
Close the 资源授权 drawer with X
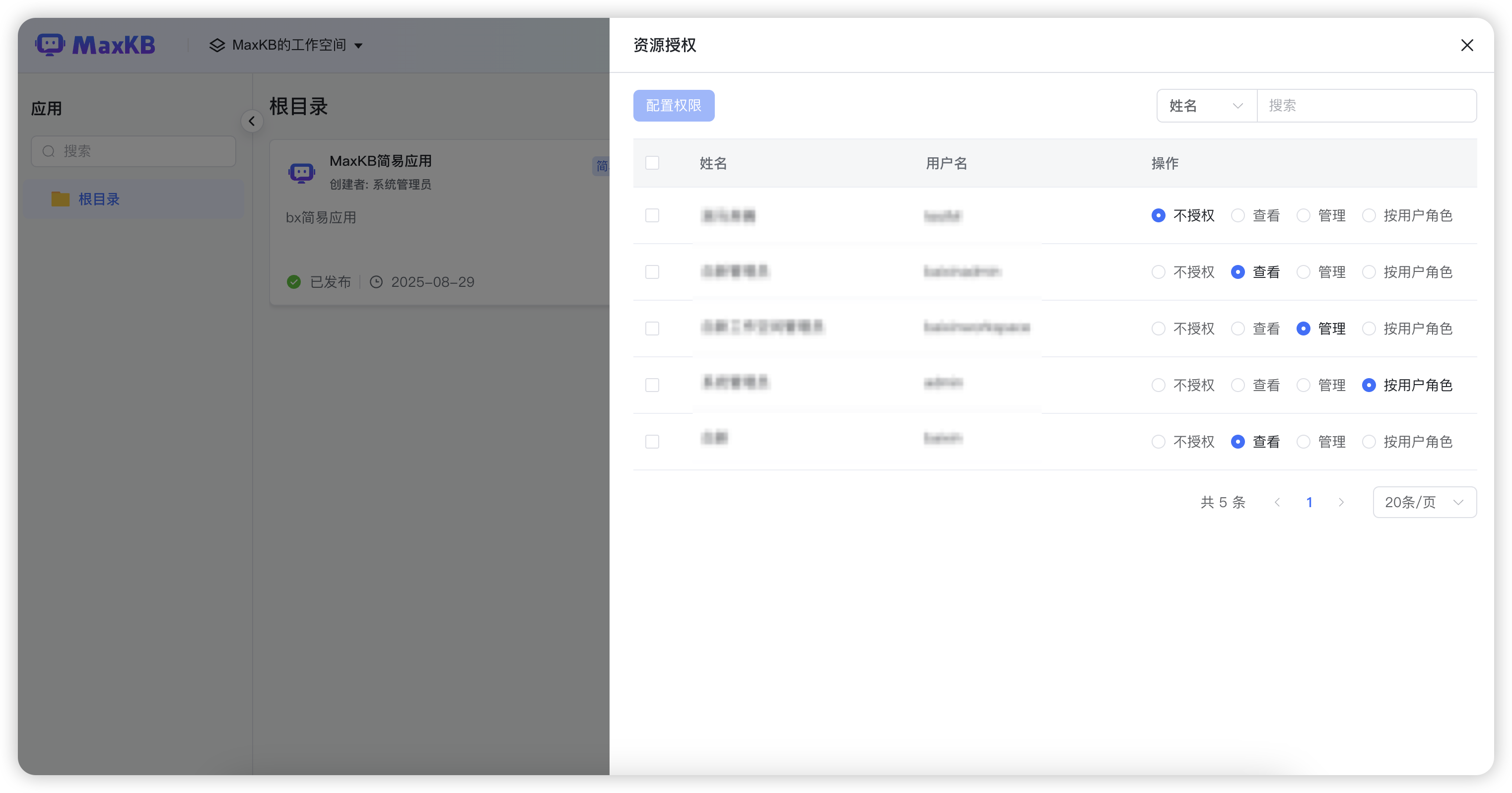tap(1467, 45)
